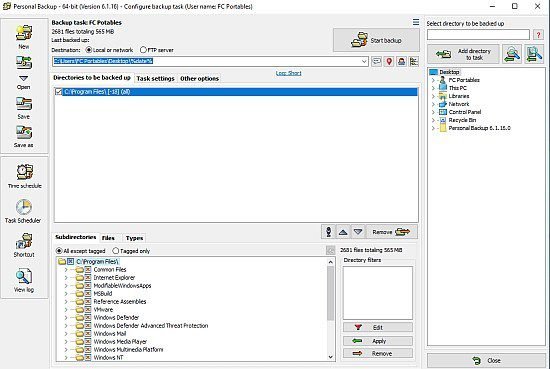Image resolution: width=550 pixels, height=369 pixels.
Task: Expand the Windows Defender subfolder
Action: coord(66,317)
